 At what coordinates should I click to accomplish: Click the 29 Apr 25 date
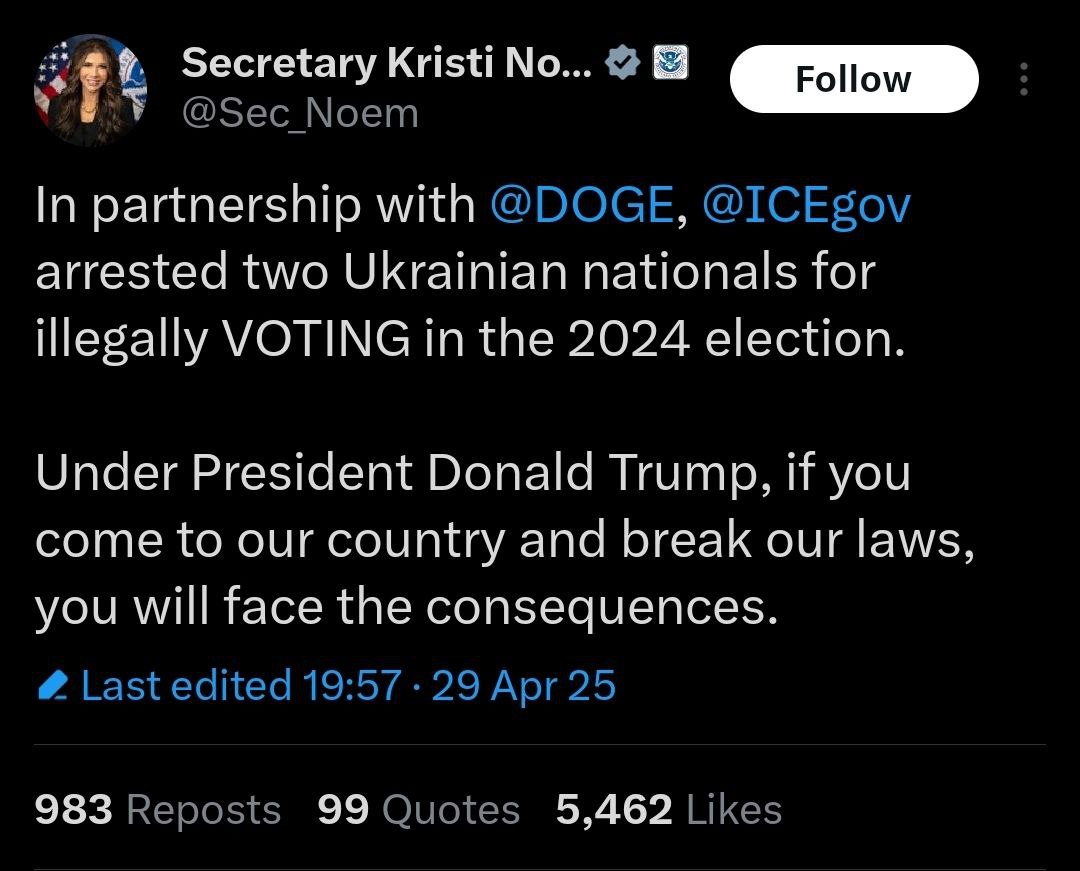[x=524, y=686]
